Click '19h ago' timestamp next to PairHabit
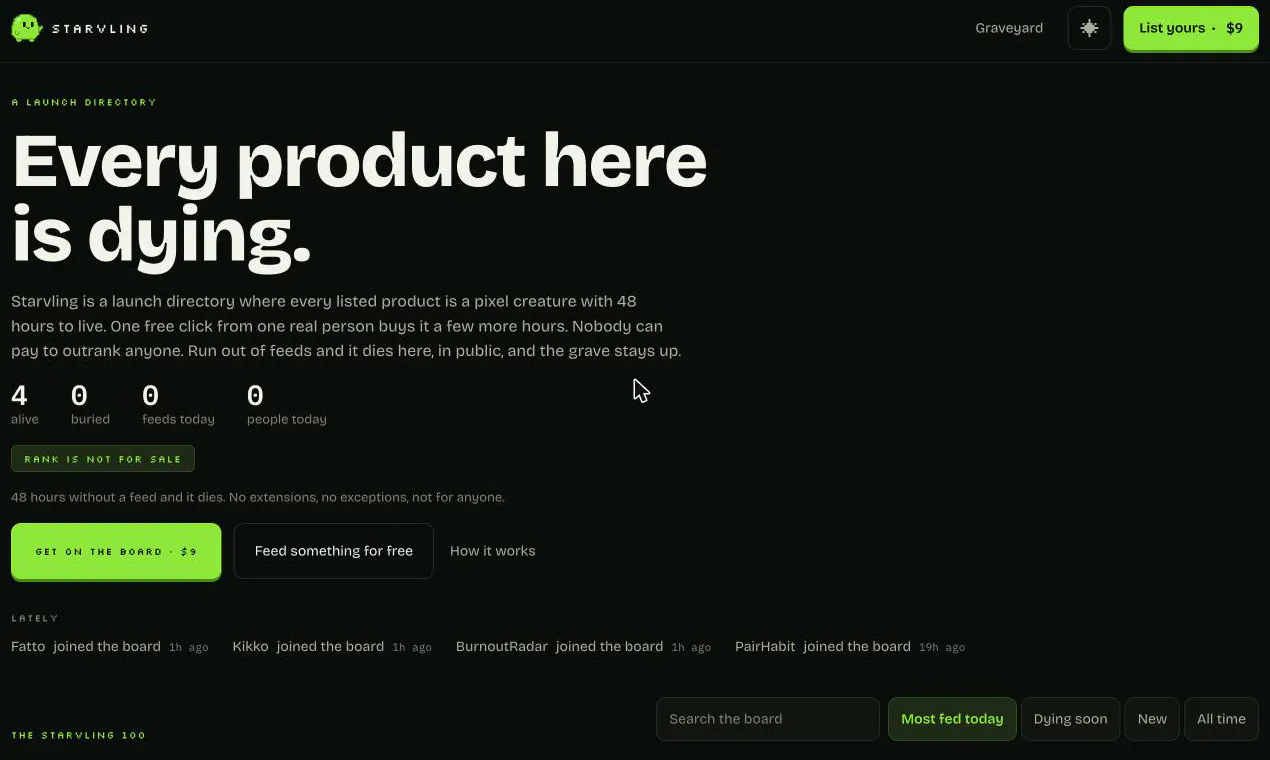 click(942, 648)
